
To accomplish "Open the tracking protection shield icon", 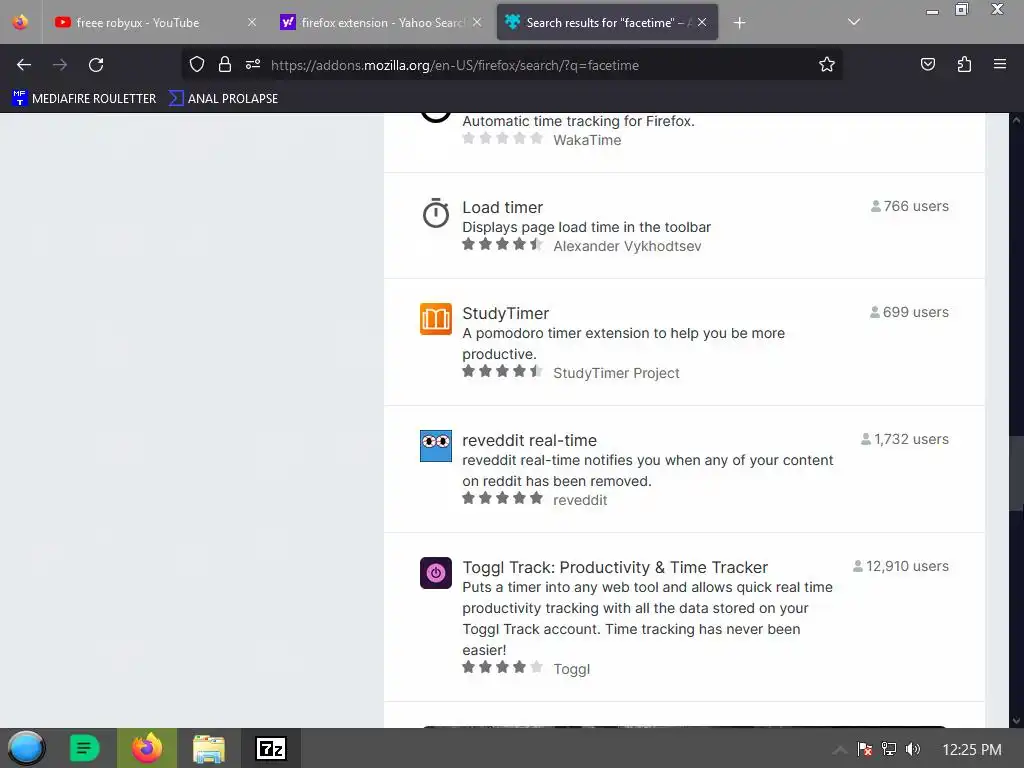I will 197,65.
